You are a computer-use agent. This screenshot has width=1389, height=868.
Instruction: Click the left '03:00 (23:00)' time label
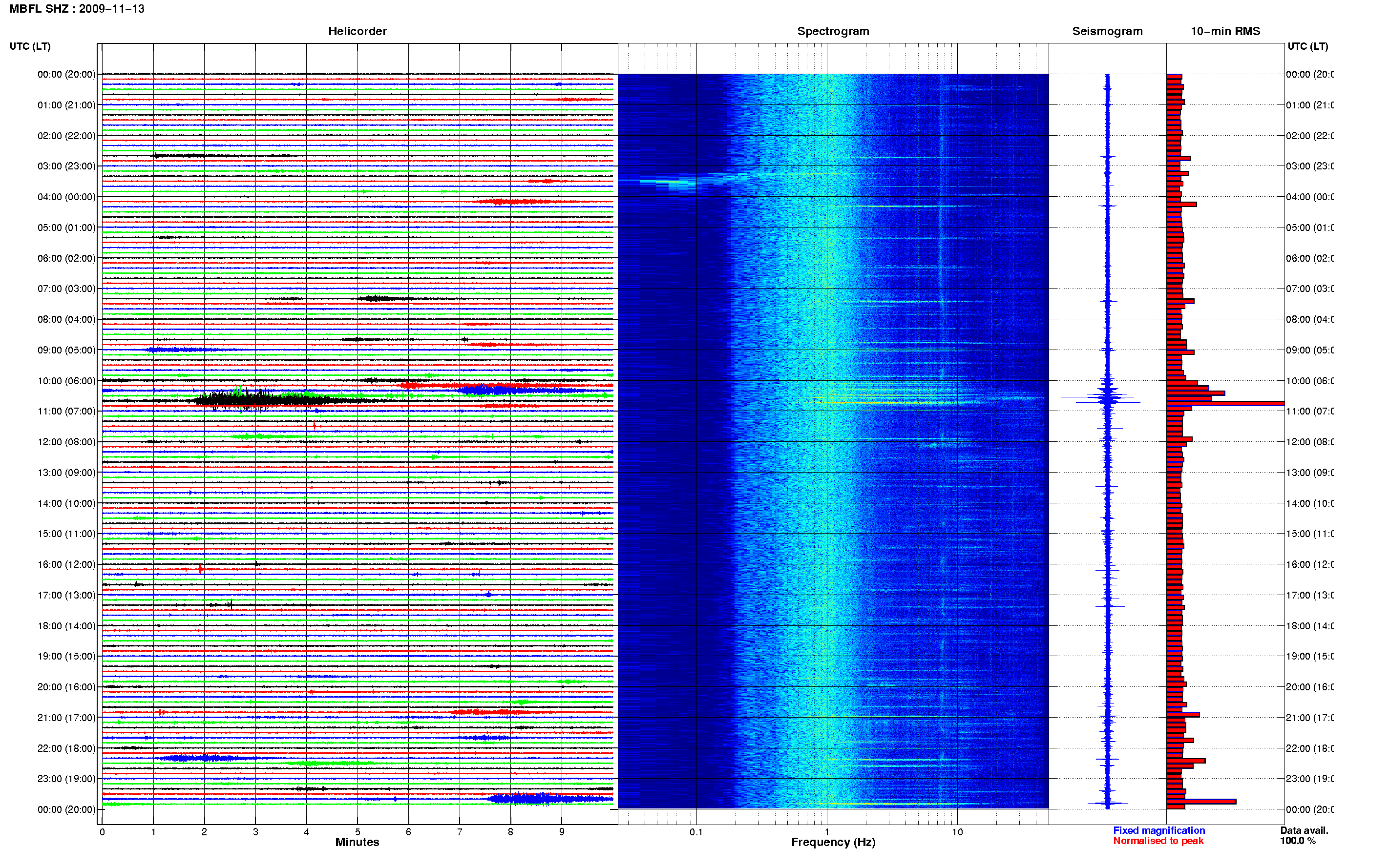coord(66,166)
